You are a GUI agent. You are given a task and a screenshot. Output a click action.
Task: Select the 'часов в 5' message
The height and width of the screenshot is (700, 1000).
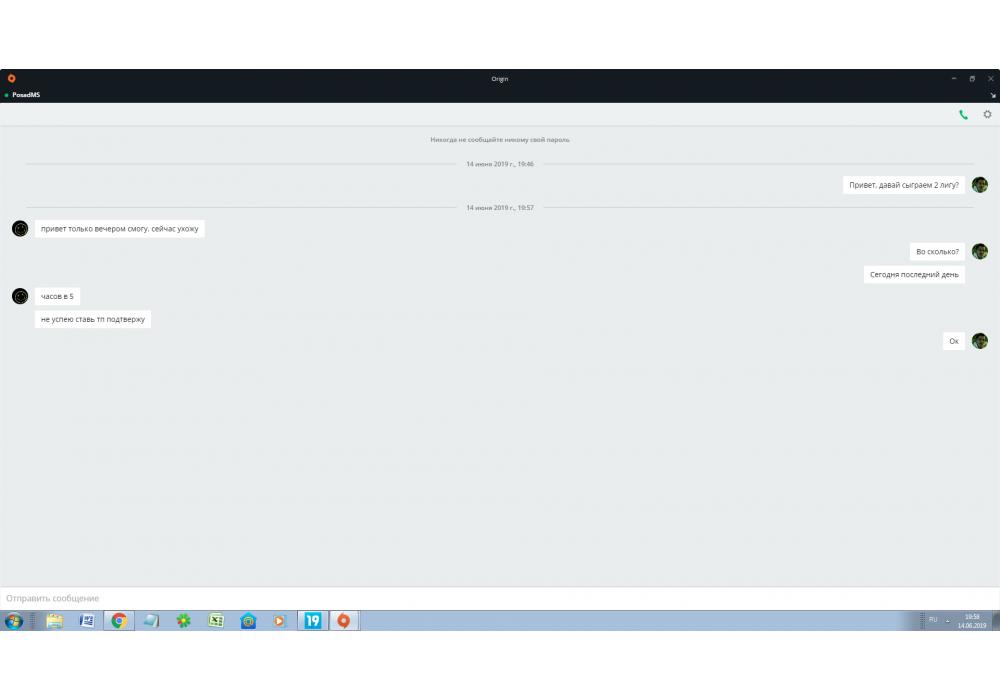click(57, 296)
